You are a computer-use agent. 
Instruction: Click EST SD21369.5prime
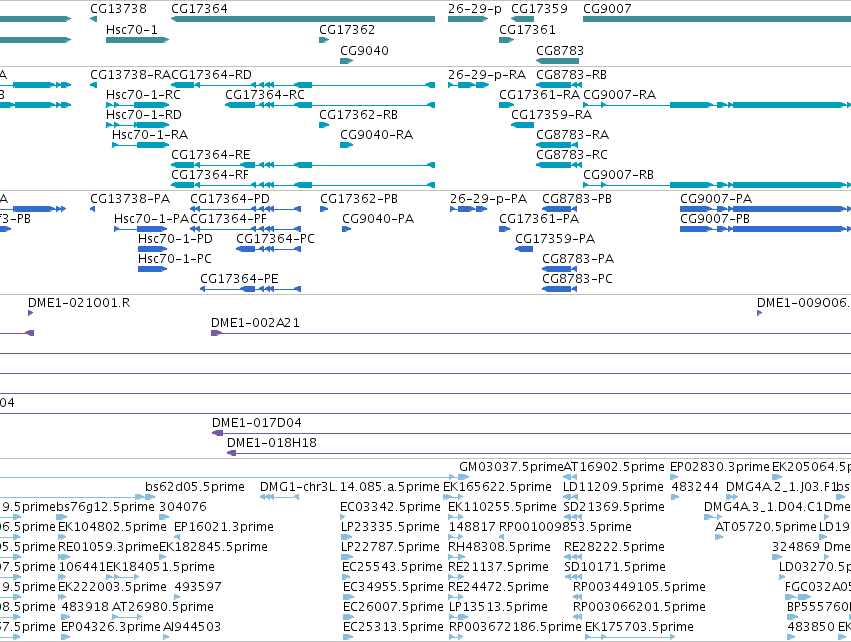click(x=573, y=517)
